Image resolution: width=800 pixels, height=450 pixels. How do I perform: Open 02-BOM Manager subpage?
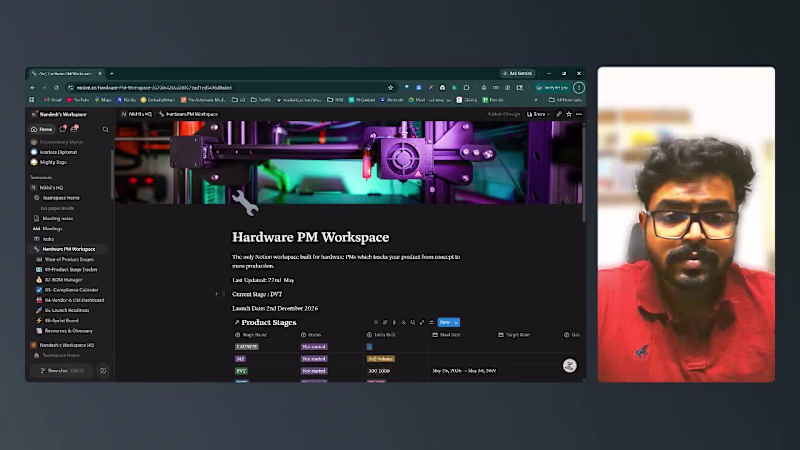(59, 280)
